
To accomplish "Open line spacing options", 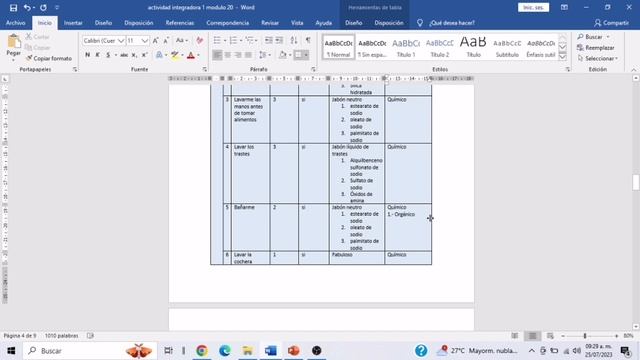I will (264, 55).
